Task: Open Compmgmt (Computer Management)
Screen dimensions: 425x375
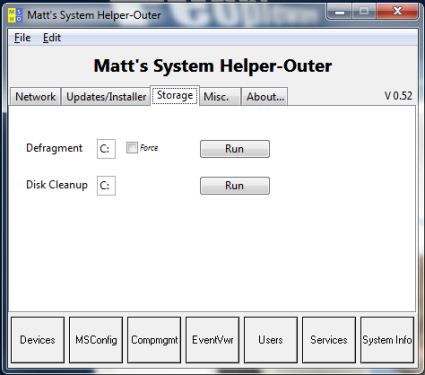Action: tap(154, 340)
